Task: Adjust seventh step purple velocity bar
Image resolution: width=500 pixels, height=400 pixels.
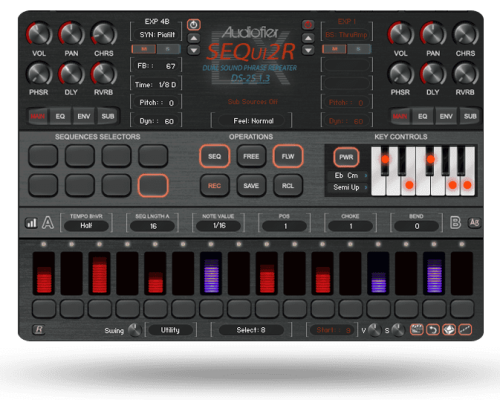Action: 211,273
